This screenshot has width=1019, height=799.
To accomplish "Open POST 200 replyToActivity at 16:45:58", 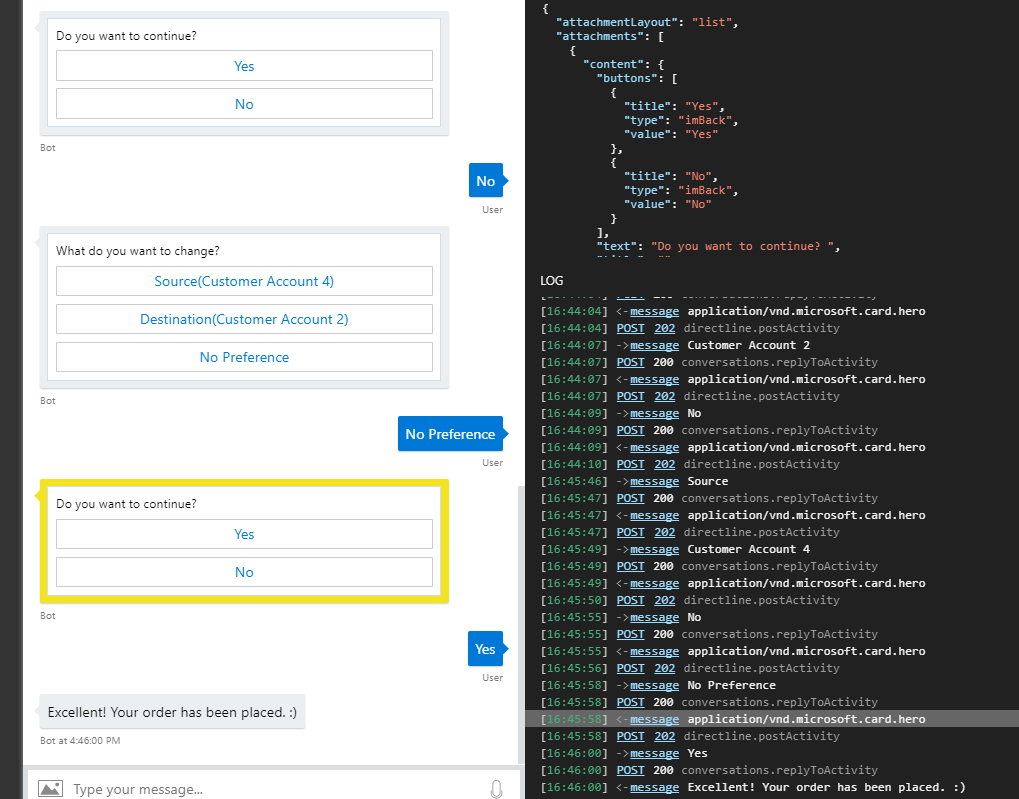I will coord(630,701).
